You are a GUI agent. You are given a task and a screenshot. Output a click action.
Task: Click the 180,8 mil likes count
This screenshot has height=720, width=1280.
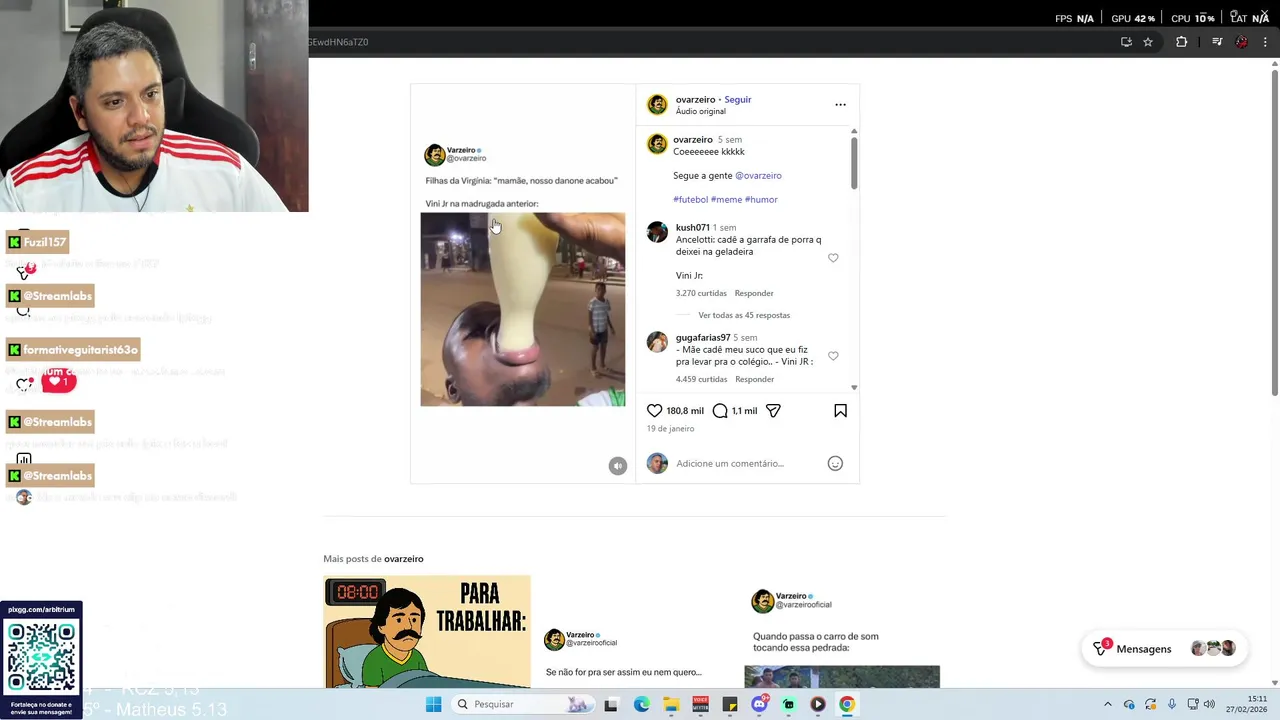[685, 411]
